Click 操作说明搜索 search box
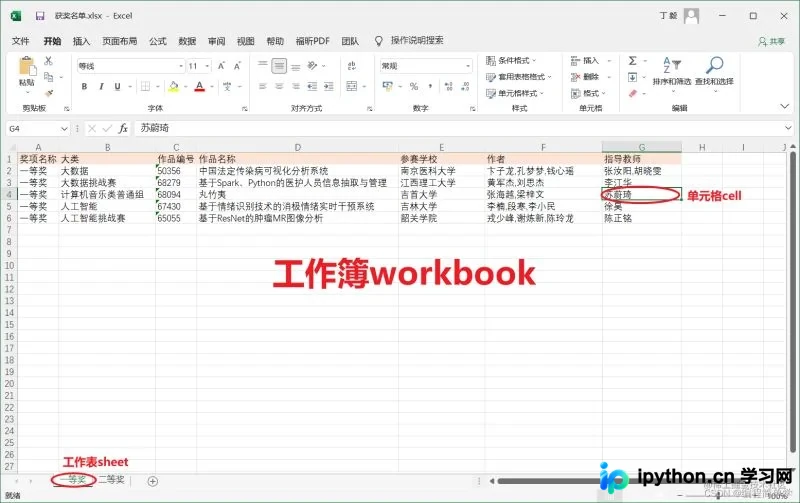This screenshot has height=503, width=800. (417, 40)
